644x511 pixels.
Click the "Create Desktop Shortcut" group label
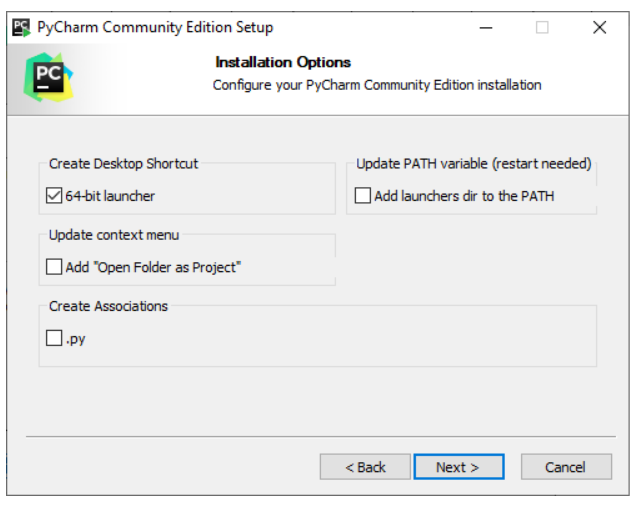click(x=123, y=163)
